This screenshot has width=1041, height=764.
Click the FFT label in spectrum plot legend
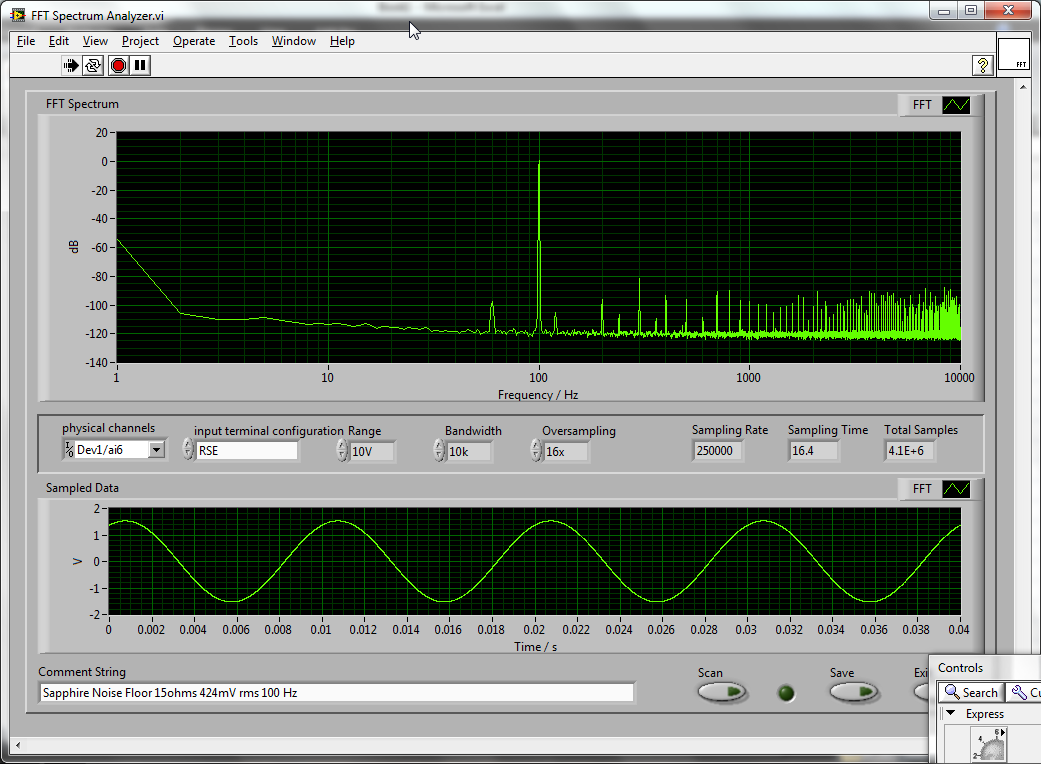[x=921, y=105]
